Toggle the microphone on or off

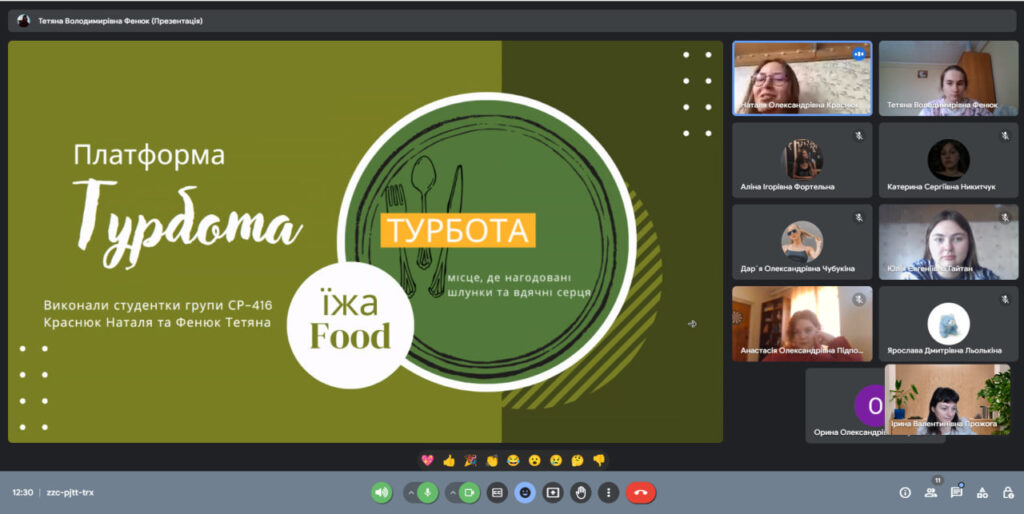tap(428, 492)
